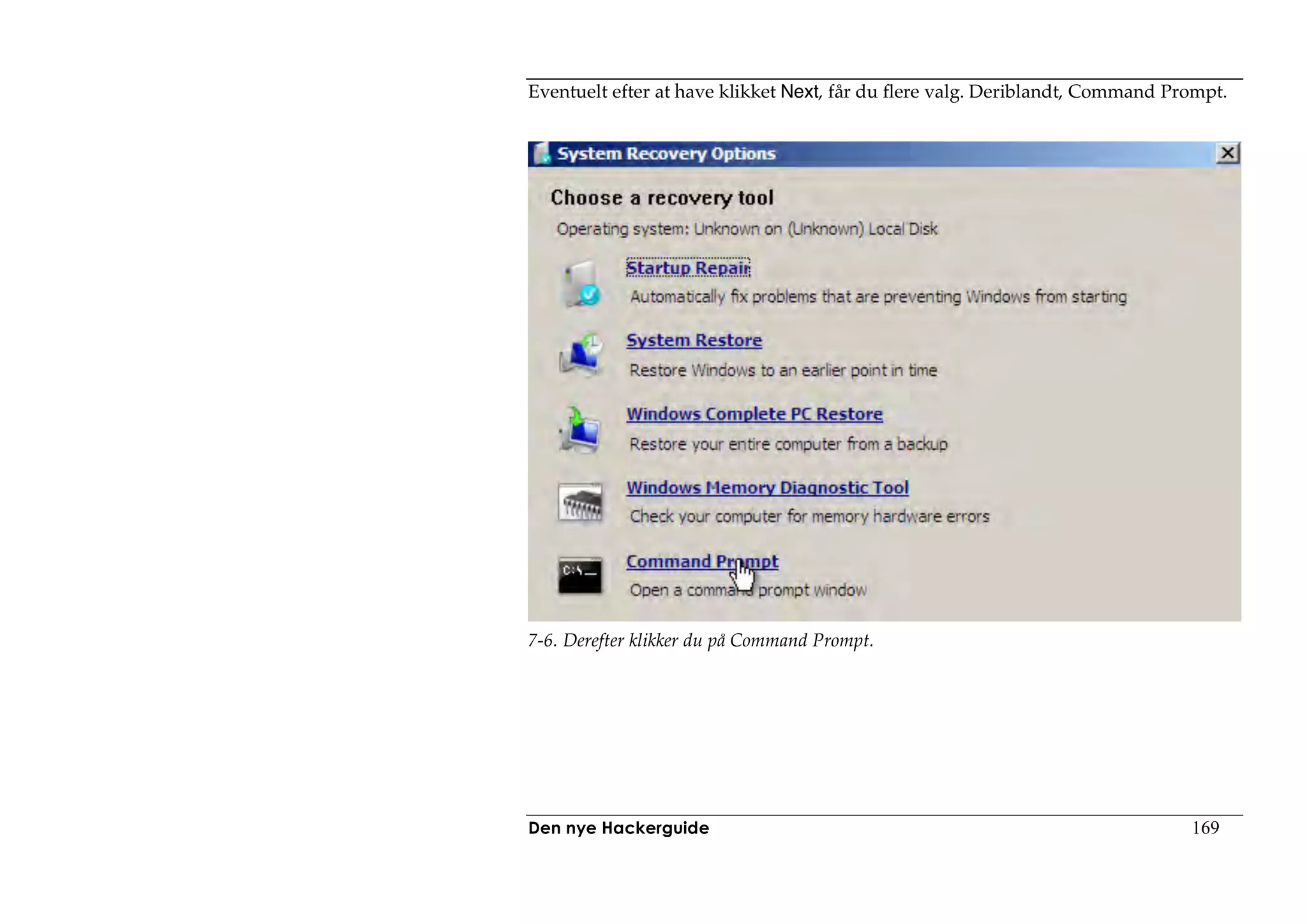Click 'Restore Windows to an earlier point' text
This screenshot has width=1307, height=924.
(x=783, y=371)
